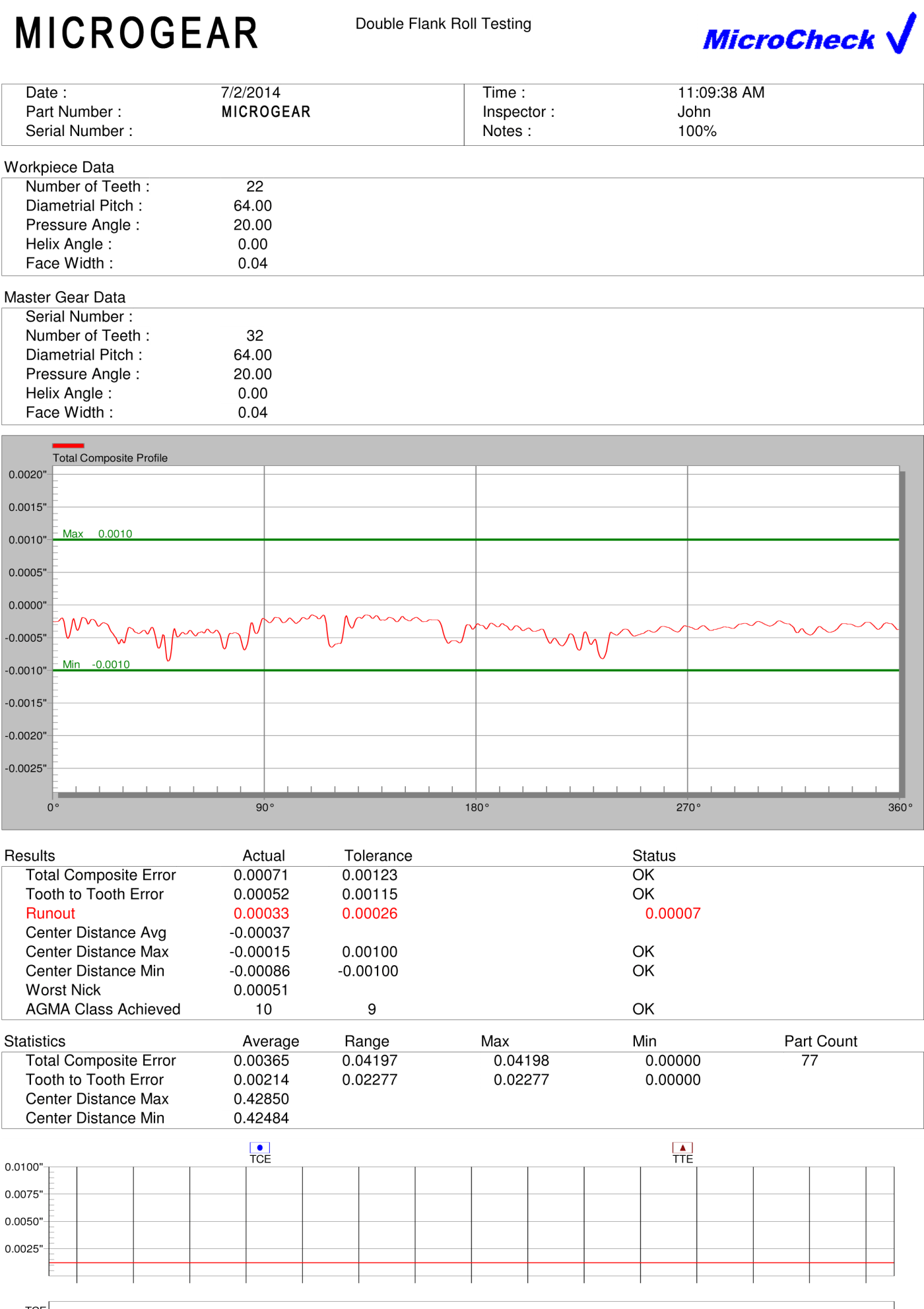Image resolution: width=924 pixels, height=1309 pixels.
Task: Click the MicroCheck logo checkmark
Action: (902, 33)
